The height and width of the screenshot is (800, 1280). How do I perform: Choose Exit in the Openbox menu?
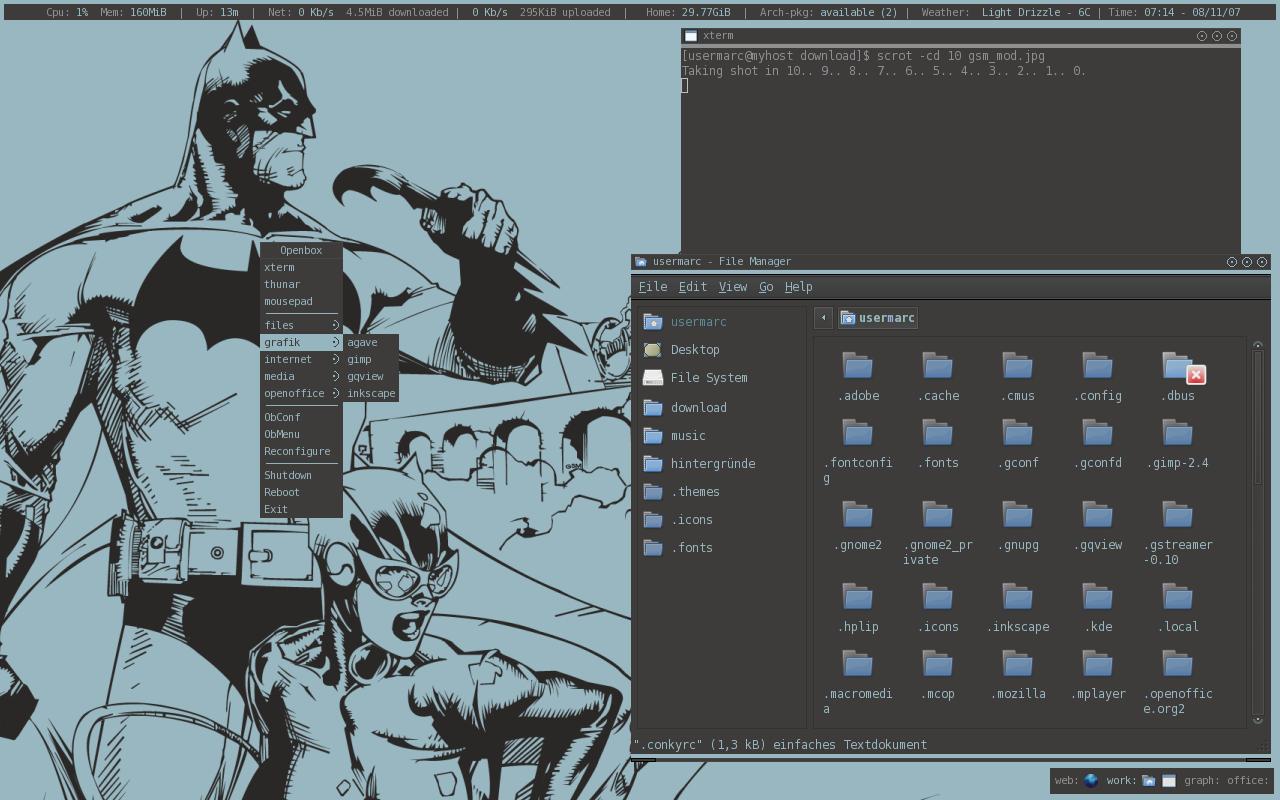click(301, 509)
